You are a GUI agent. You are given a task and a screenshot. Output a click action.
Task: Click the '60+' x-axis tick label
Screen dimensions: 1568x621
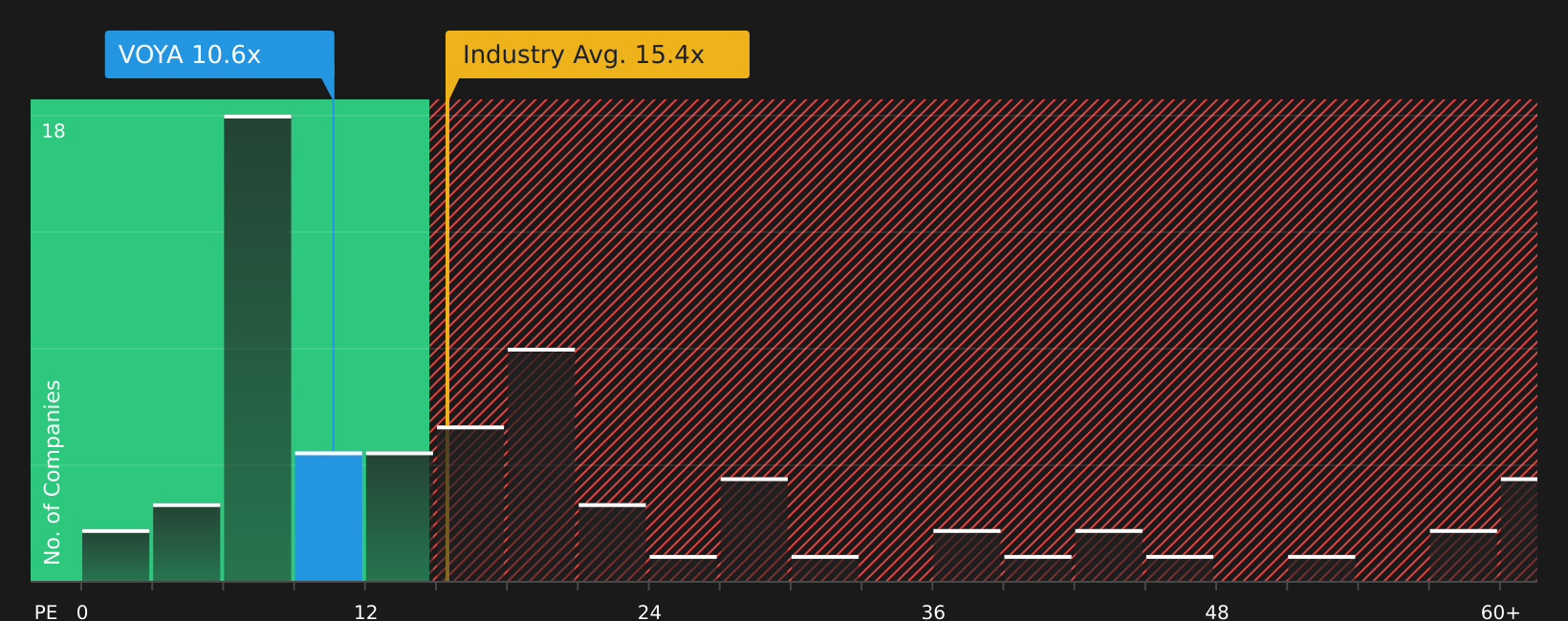[x=1500, y=612]
